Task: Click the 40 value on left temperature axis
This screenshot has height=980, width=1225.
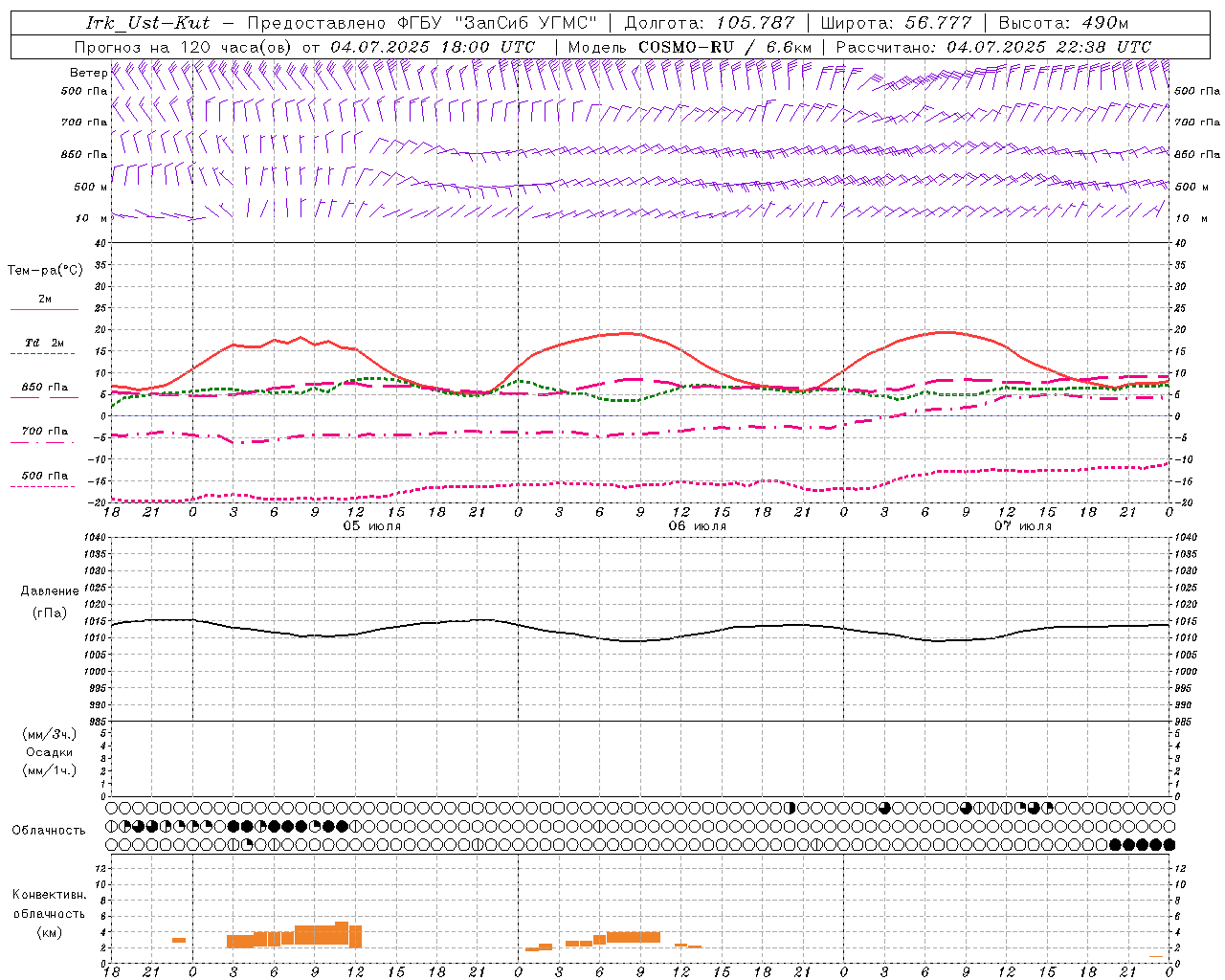Action: 100,243
